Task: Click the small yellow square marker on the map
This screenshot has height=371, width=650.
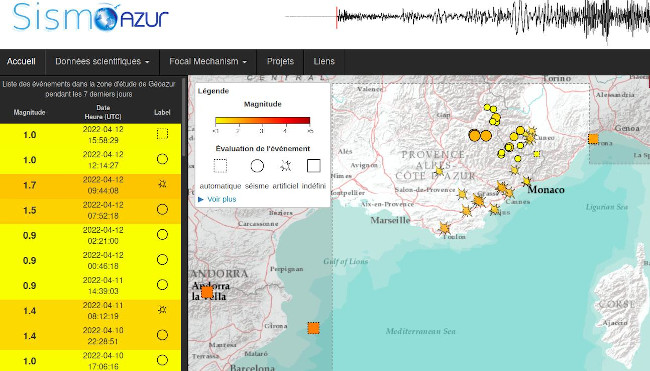Action: pyautogui.click(x=537, y=154)
